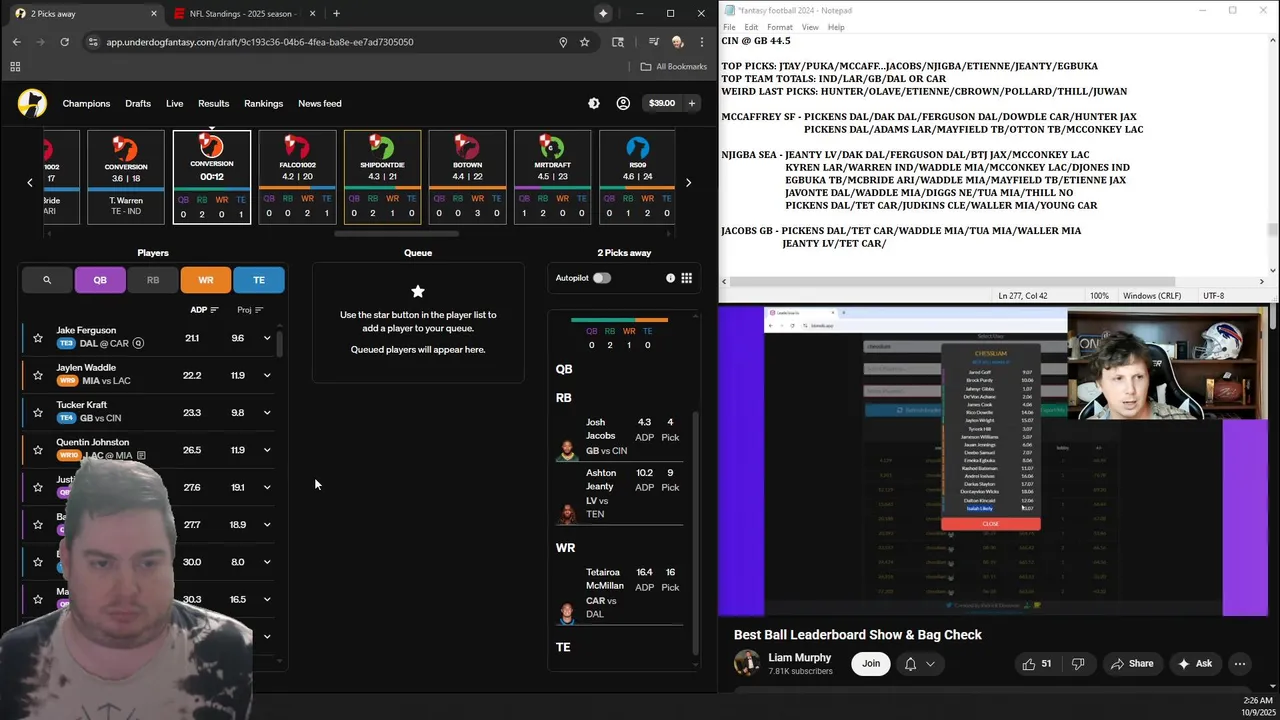This screenshot has width=1280, height=720.
Task: Click the site info icon in address bar
Action: coord(93,42)
